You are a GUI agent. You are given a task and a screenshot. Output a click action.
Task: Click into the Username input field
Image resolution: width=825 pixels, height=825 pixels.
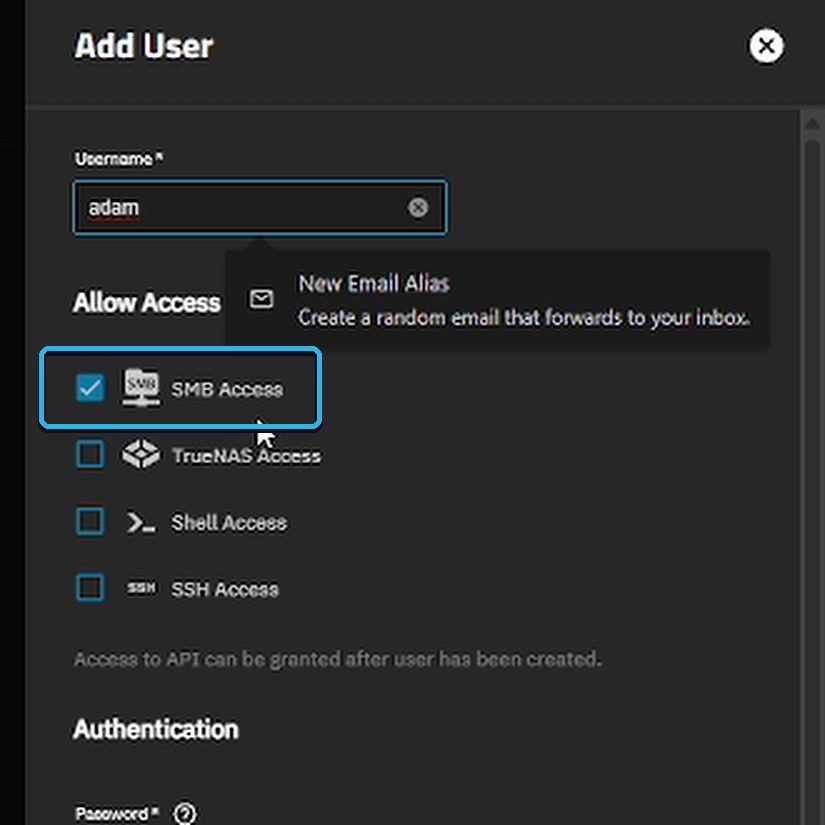pyautogui.click(x=260, y=207)
